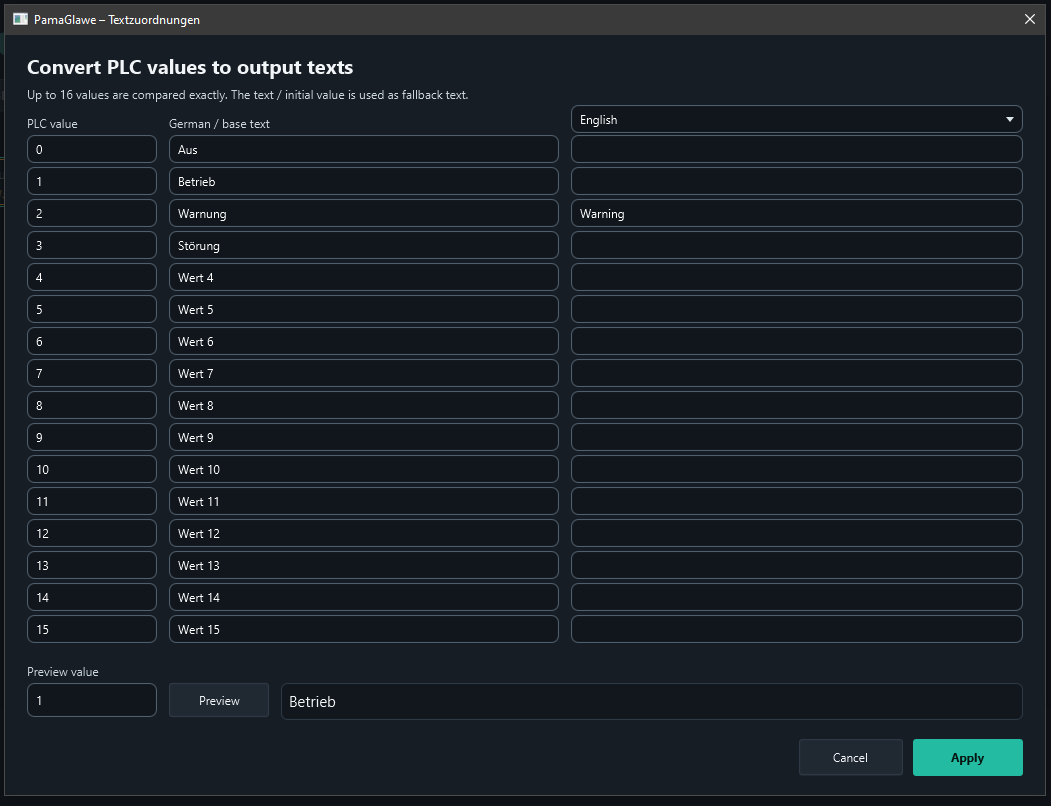
Task: Edit the base text field 'Wert 7'
Action: 363,373
